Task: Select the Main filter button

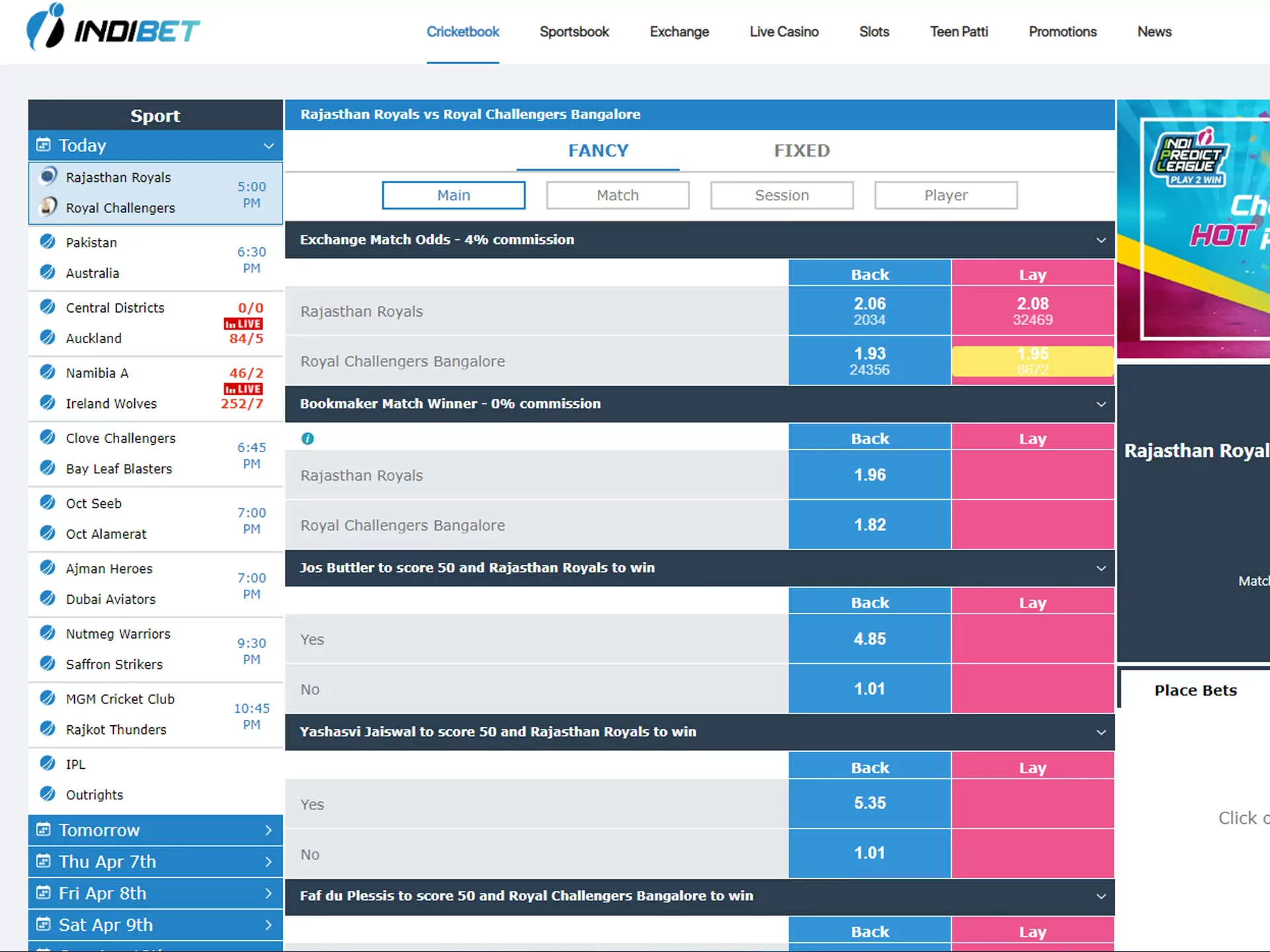Action: coord(454,195)
